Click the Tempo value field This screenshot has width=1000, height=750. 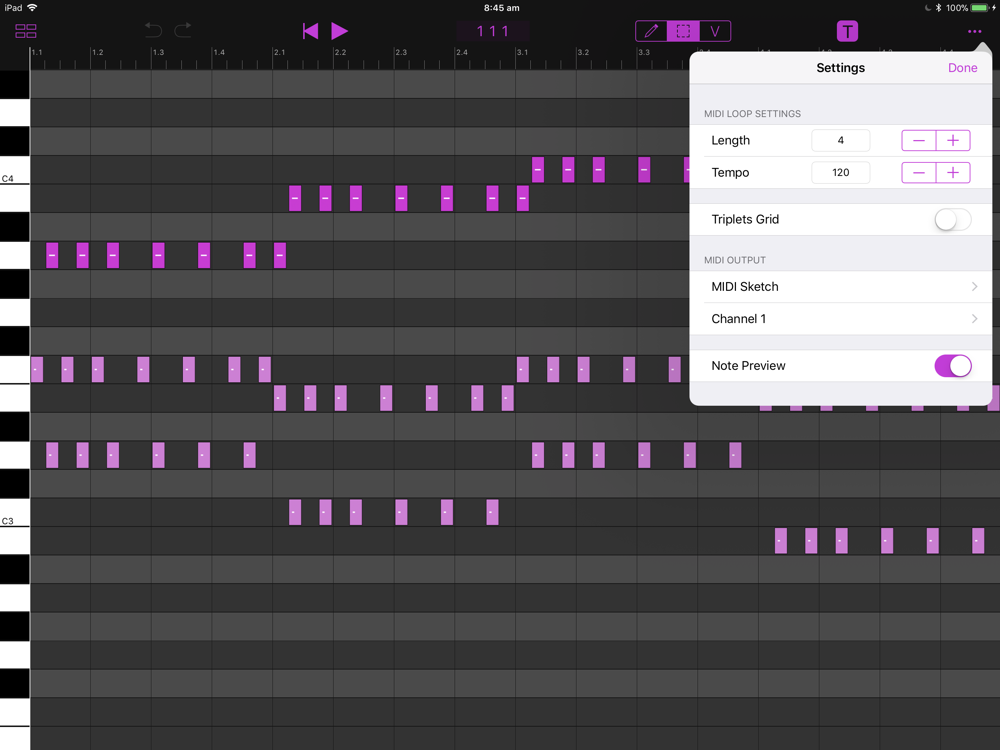click(x=841, y=172)
